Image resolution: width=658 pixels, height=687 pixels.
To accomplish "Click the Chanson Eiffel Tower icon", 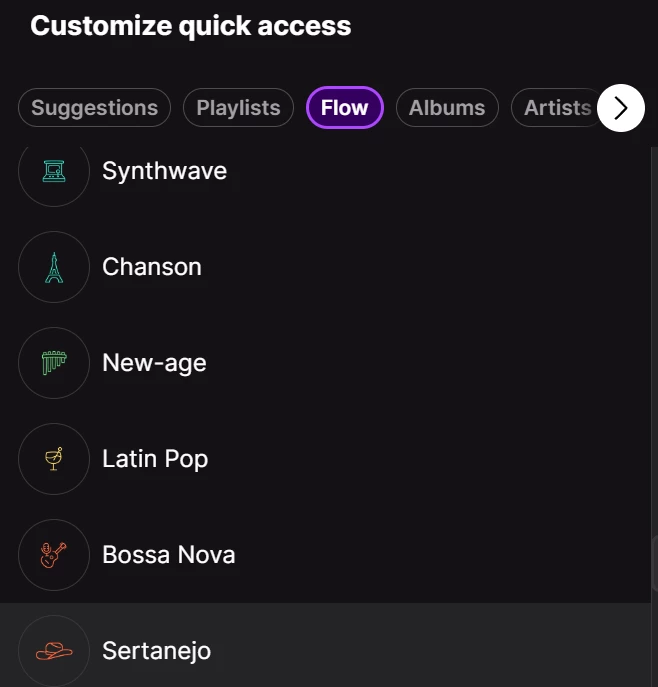I will click(54, 267).
